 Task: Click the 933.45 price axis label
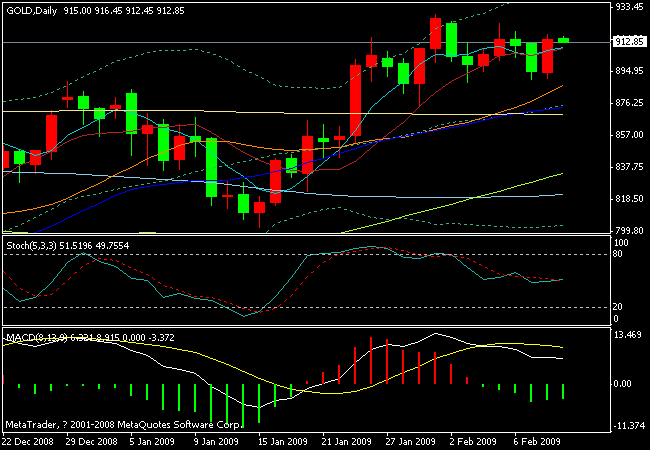tap(628, 6)
